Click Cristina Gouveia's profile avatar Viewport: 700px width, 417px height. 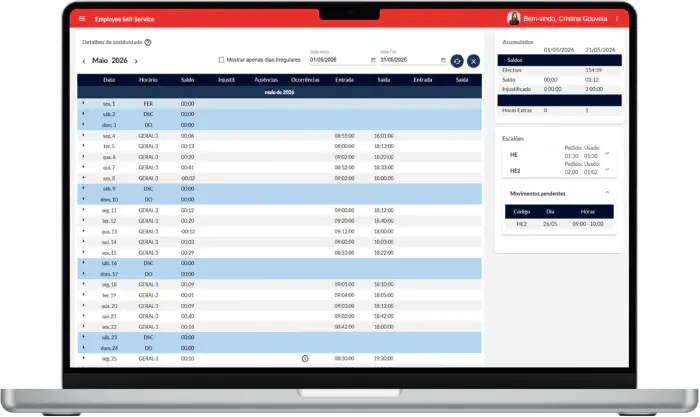514,18
